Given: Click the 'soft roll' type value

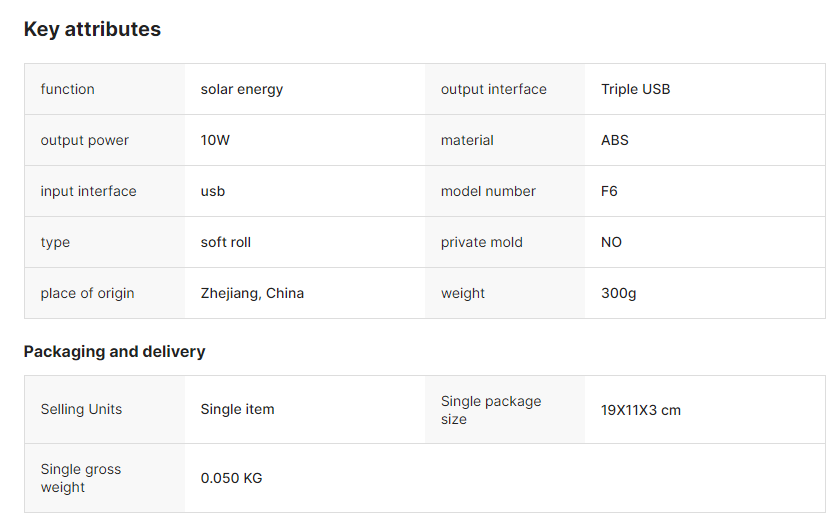Looking at the screenshot, I should pyautogui.click(x=225, y=242).
